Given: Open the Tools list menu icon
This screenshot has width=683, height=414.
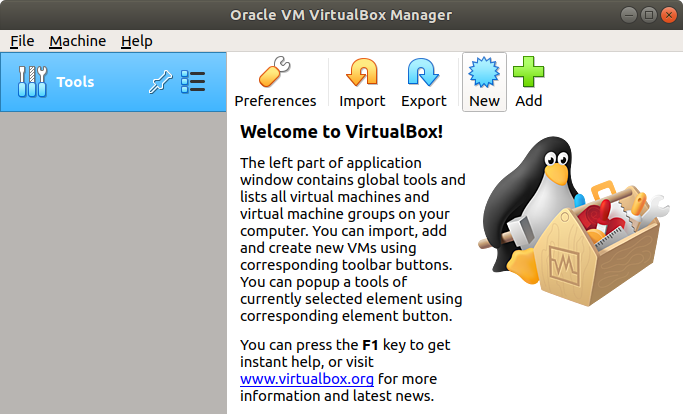Looking at the screenshot, I should pyautogui.click(x=193, y=82).
